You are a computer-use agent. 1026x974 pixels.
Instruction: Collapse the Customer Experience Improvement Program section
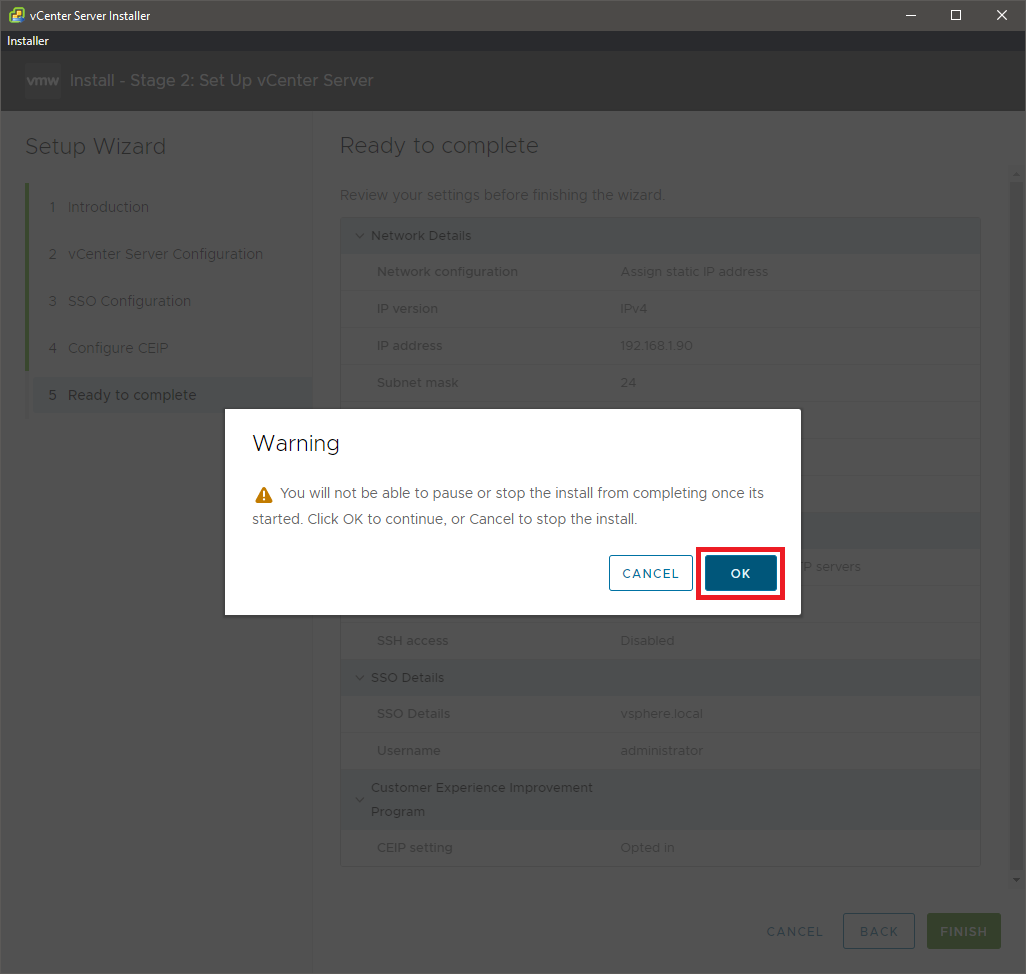[360, 800]
